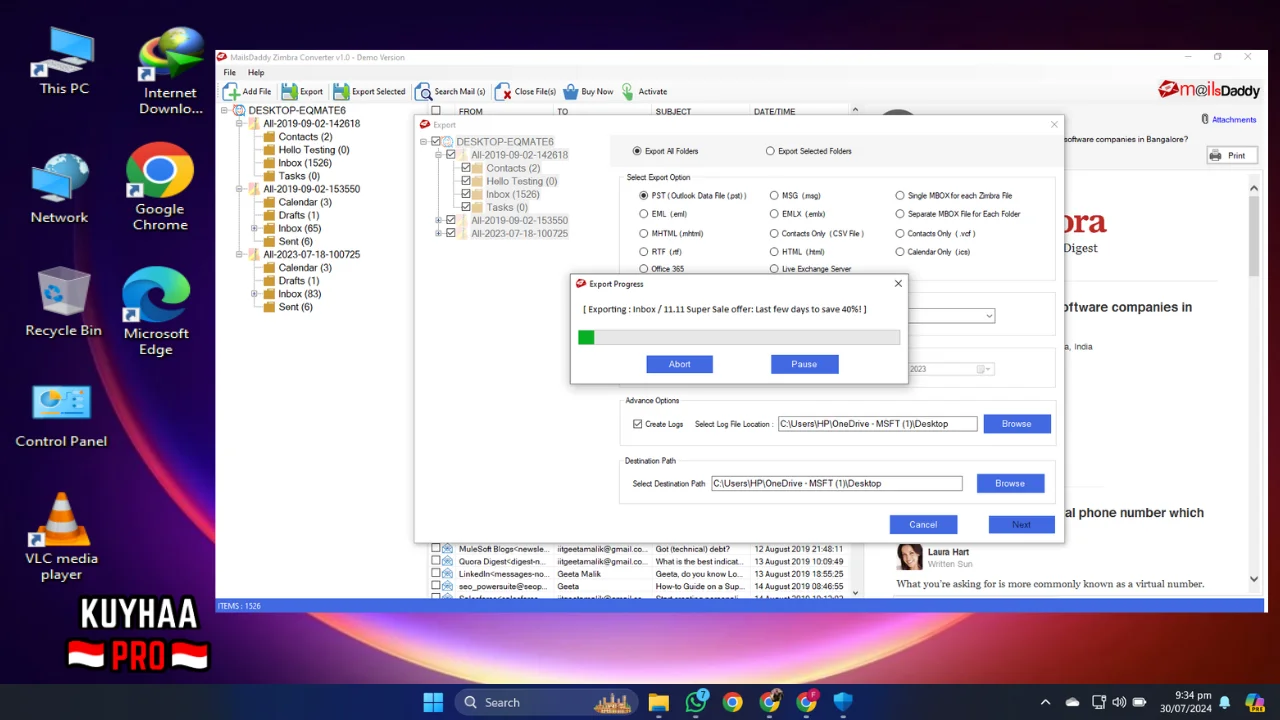The width and height of the screenshot is (1280, 720).
Task: Open the Help menu
Action: tap(256, 73)
